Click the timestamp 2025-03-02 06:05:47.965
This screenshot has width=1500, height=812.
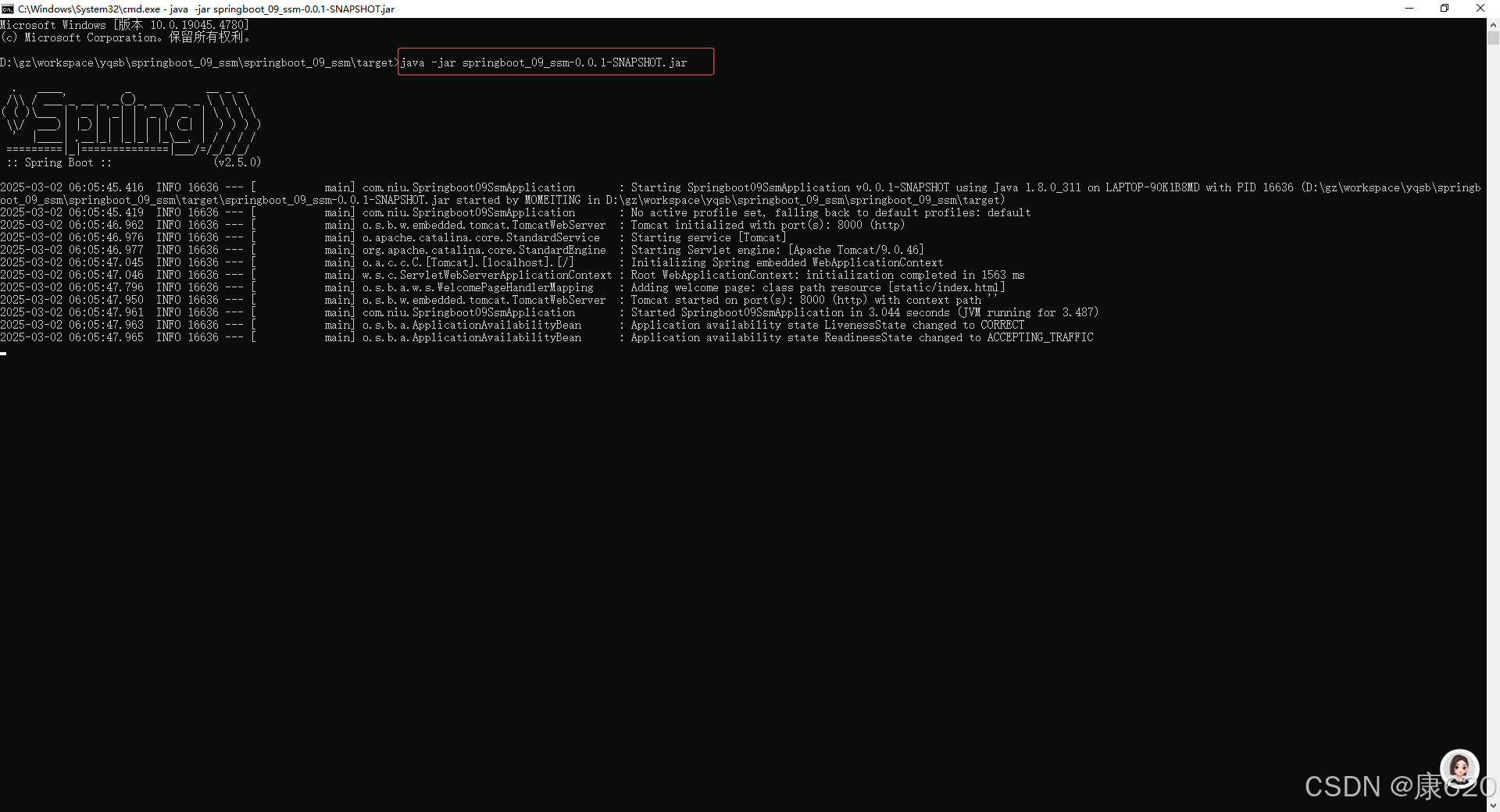coord(72,337)
